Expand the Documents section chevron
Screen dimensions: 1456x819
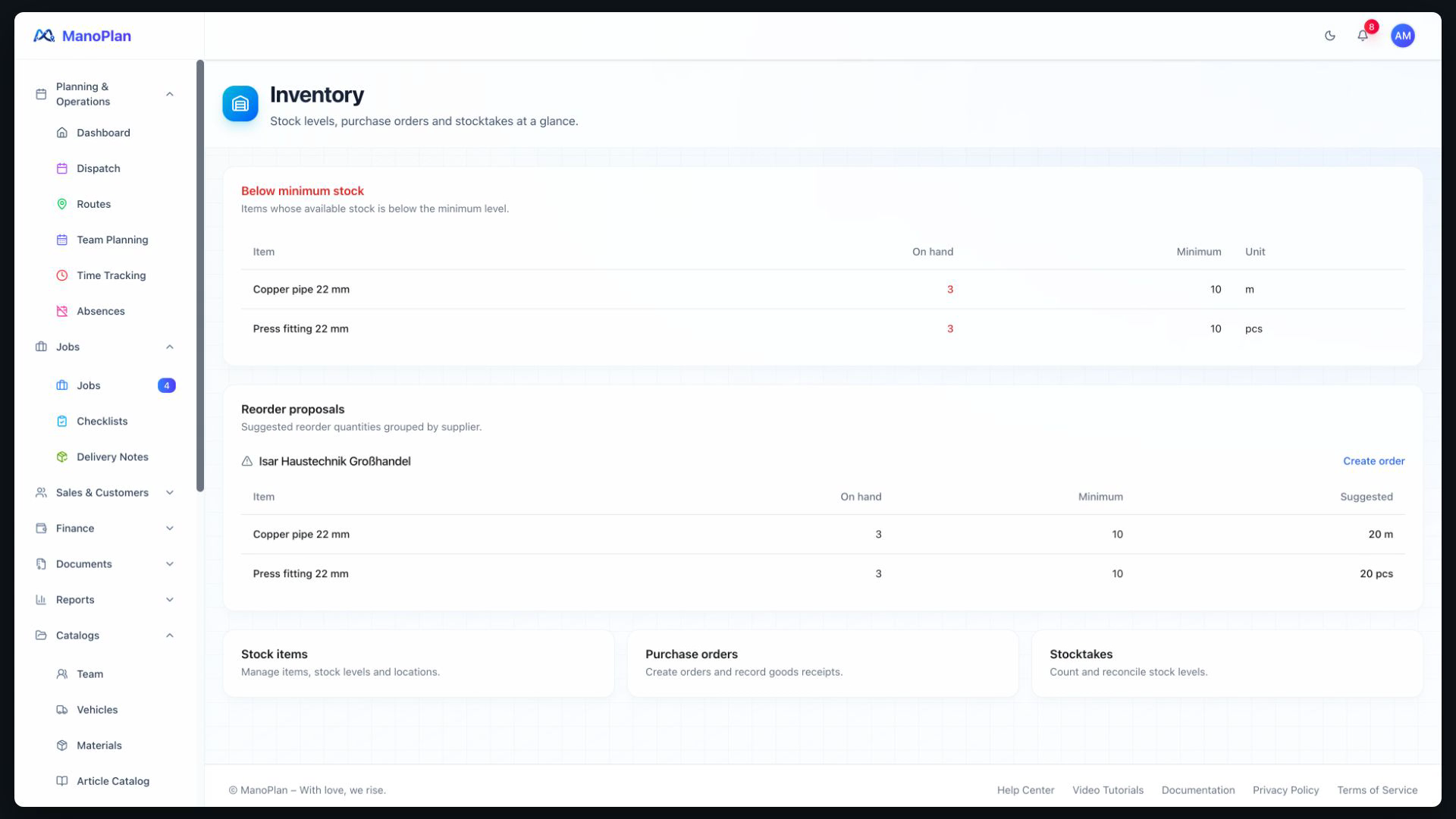[170, 563]
